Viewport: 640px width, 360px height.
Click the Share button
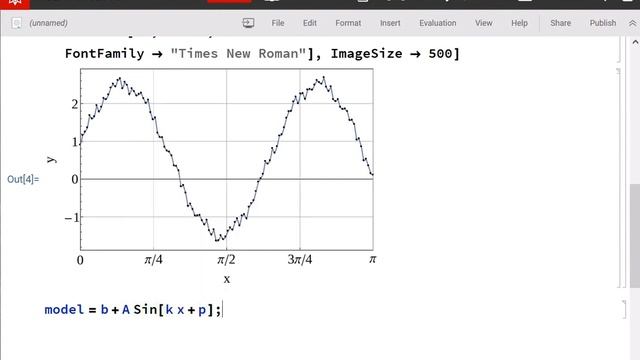[560, 23]
